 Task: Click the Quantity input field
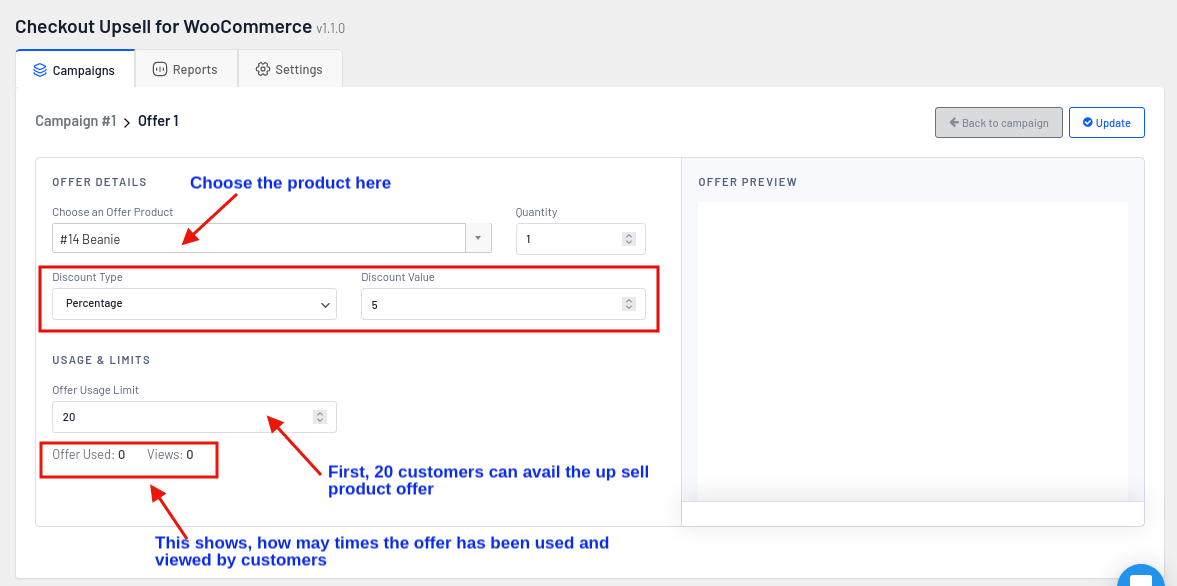point(580,239)
